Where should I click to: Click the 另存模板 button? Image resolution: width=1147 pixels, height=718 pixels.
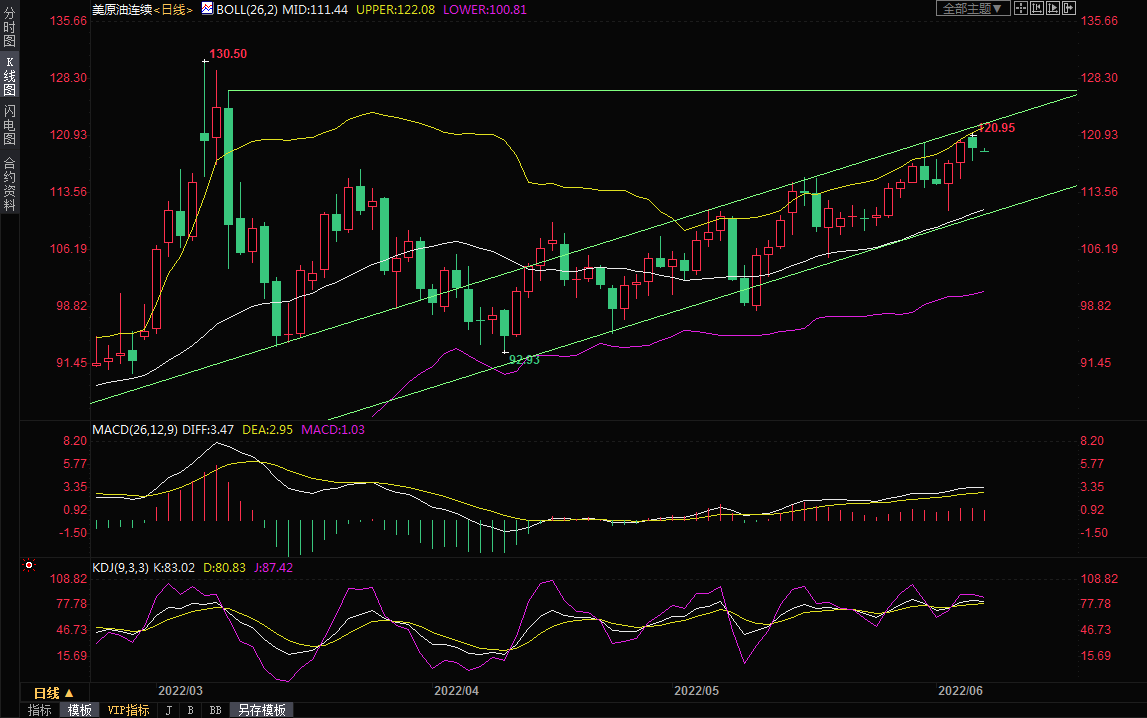pos(263,710)
